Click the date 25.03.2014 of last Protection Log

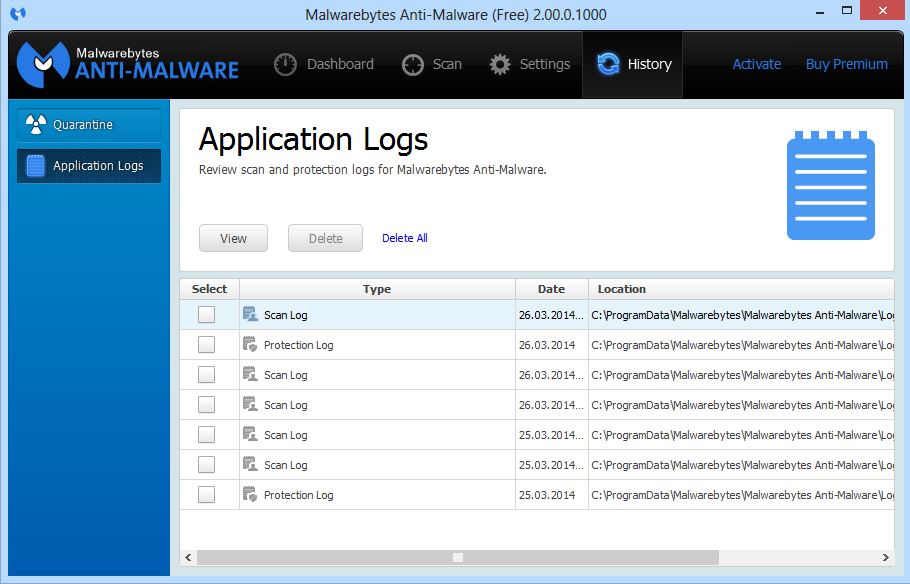(547, 495)
